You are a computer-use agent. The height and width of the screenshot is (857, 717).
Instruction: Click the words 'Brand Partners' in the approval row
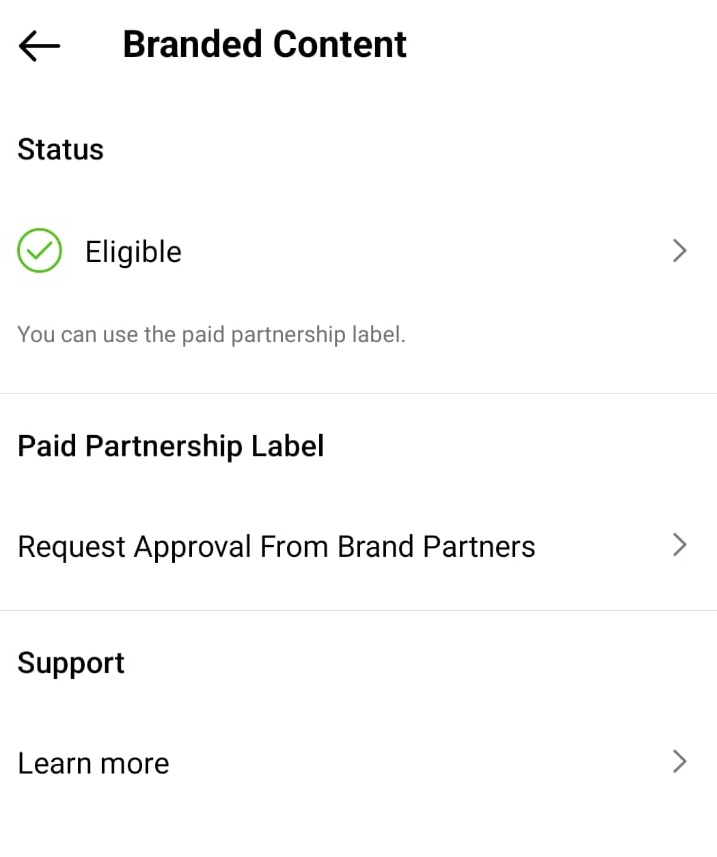click(x=436, y=546)
